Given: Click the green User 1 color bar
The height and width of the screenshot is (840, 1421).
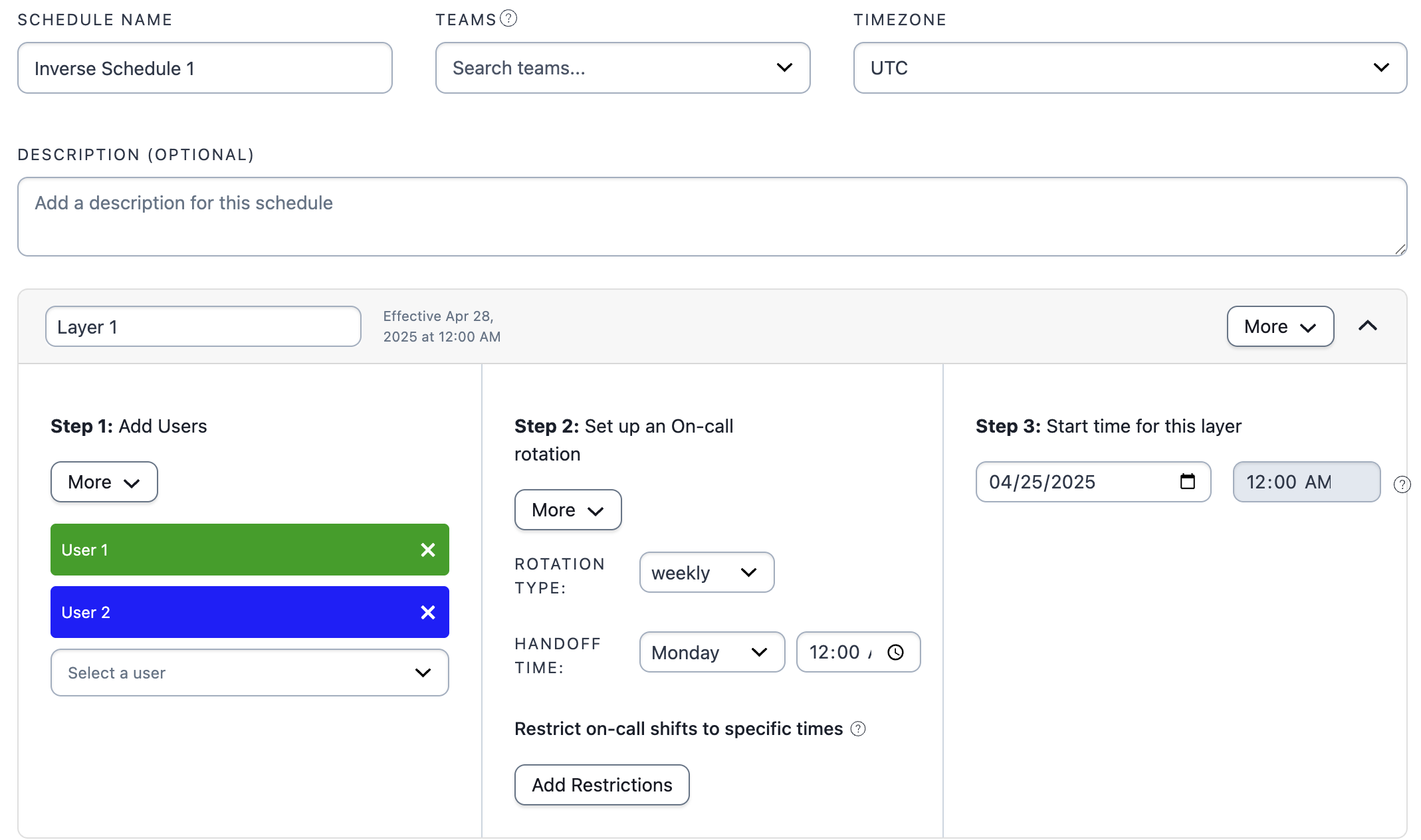Looking at the screenshot, I should (x=226, y=550).
